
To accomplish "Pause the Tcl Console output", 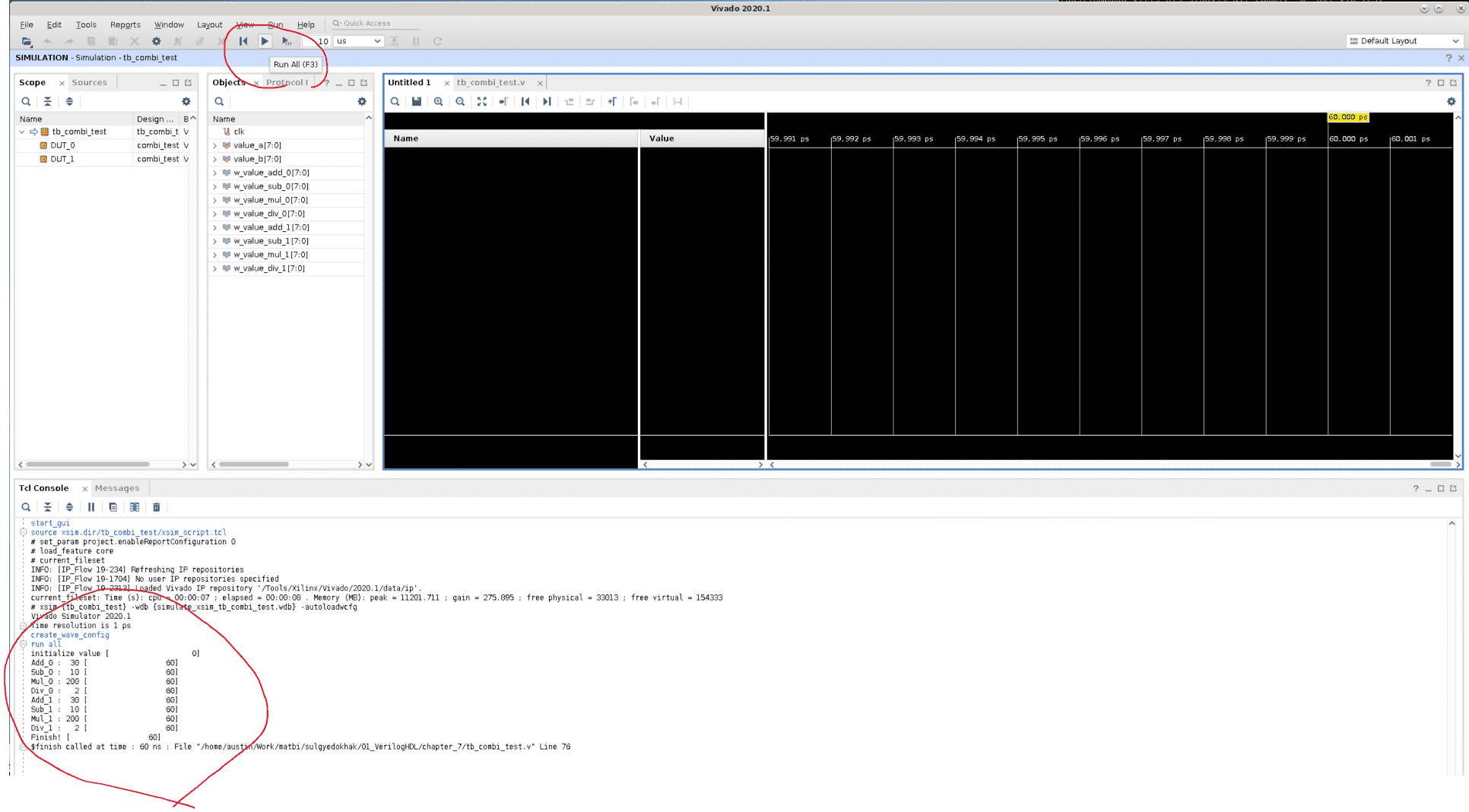I will click(x=91, y=507).
